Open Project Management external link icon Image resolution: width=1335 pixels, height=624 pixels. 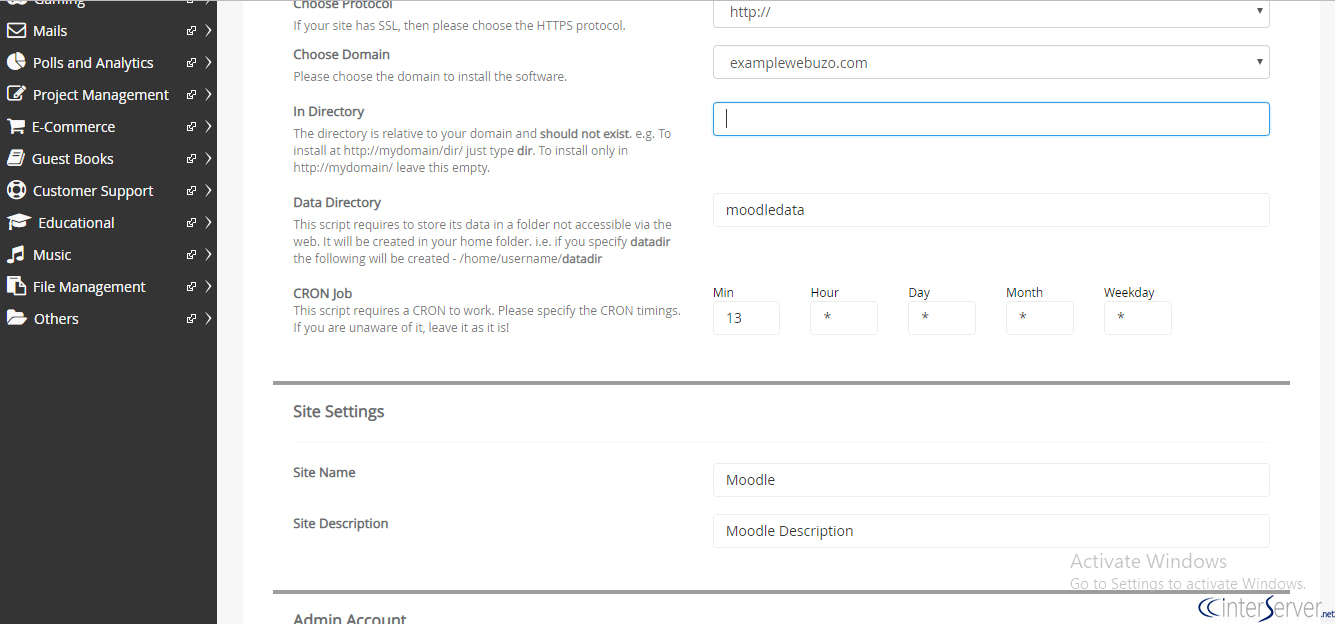[x=191, y=95]
